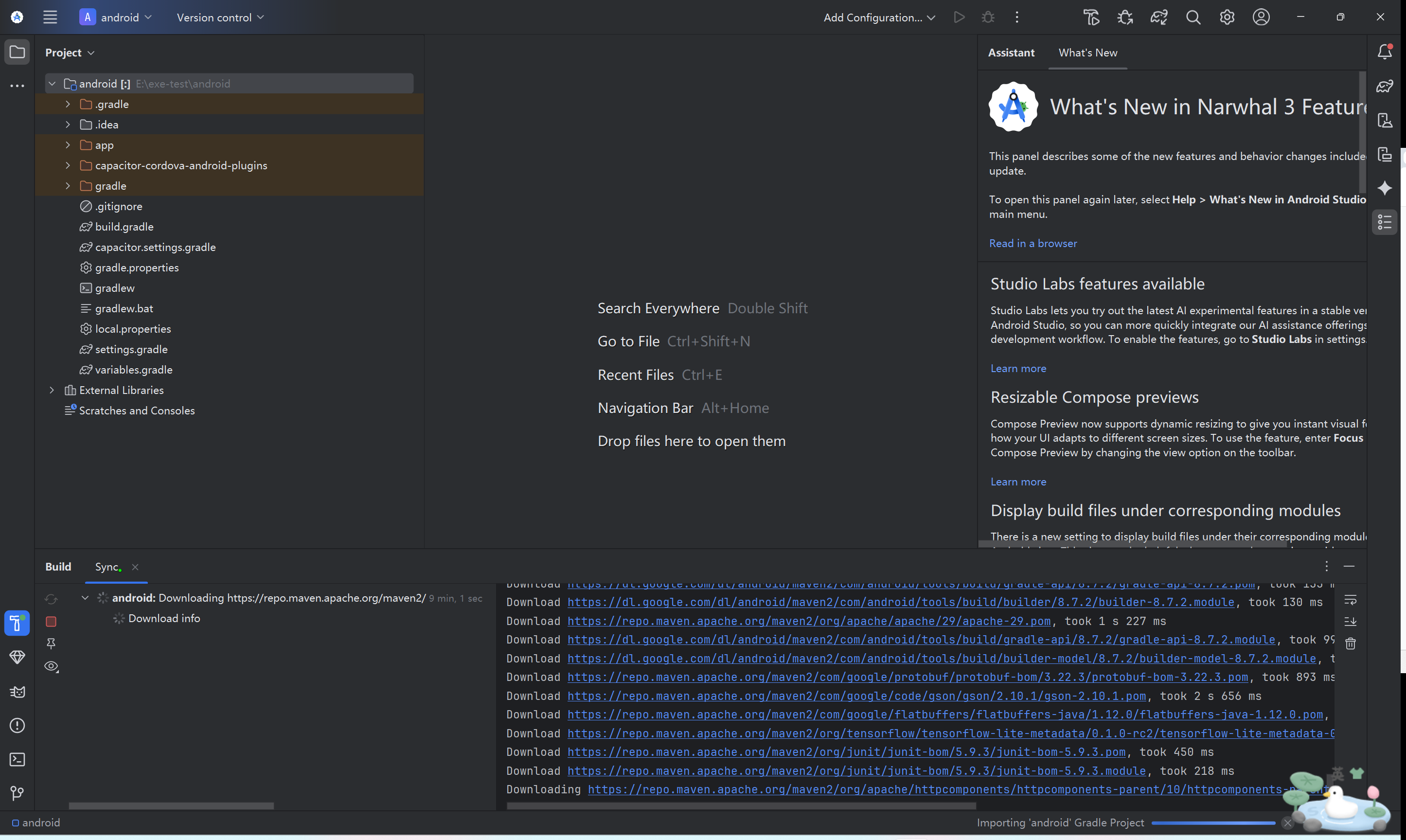Click the Read in a browser link

pyautogui.click(x=1032, y=243)
